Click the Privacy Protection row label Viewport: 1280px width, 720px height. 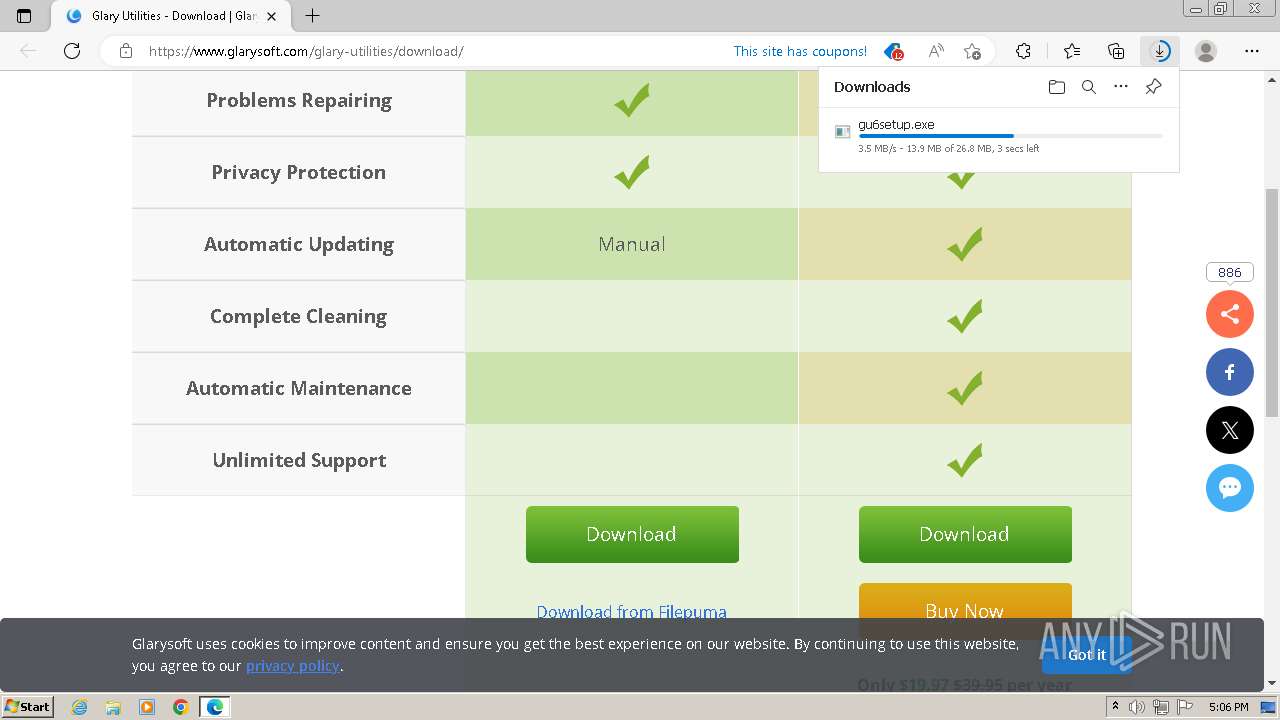298,172
